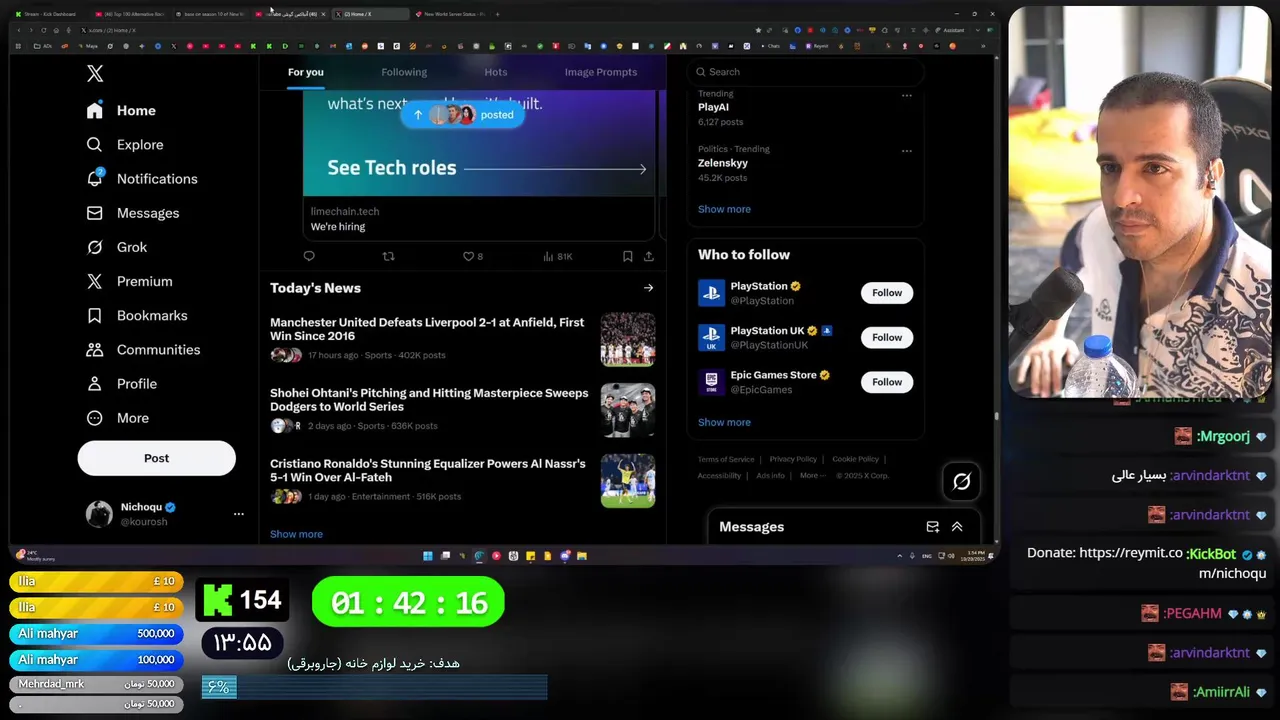Open the PlayAI trending topic
Screen dimensions: 1280x720
[x=713, y=107]
